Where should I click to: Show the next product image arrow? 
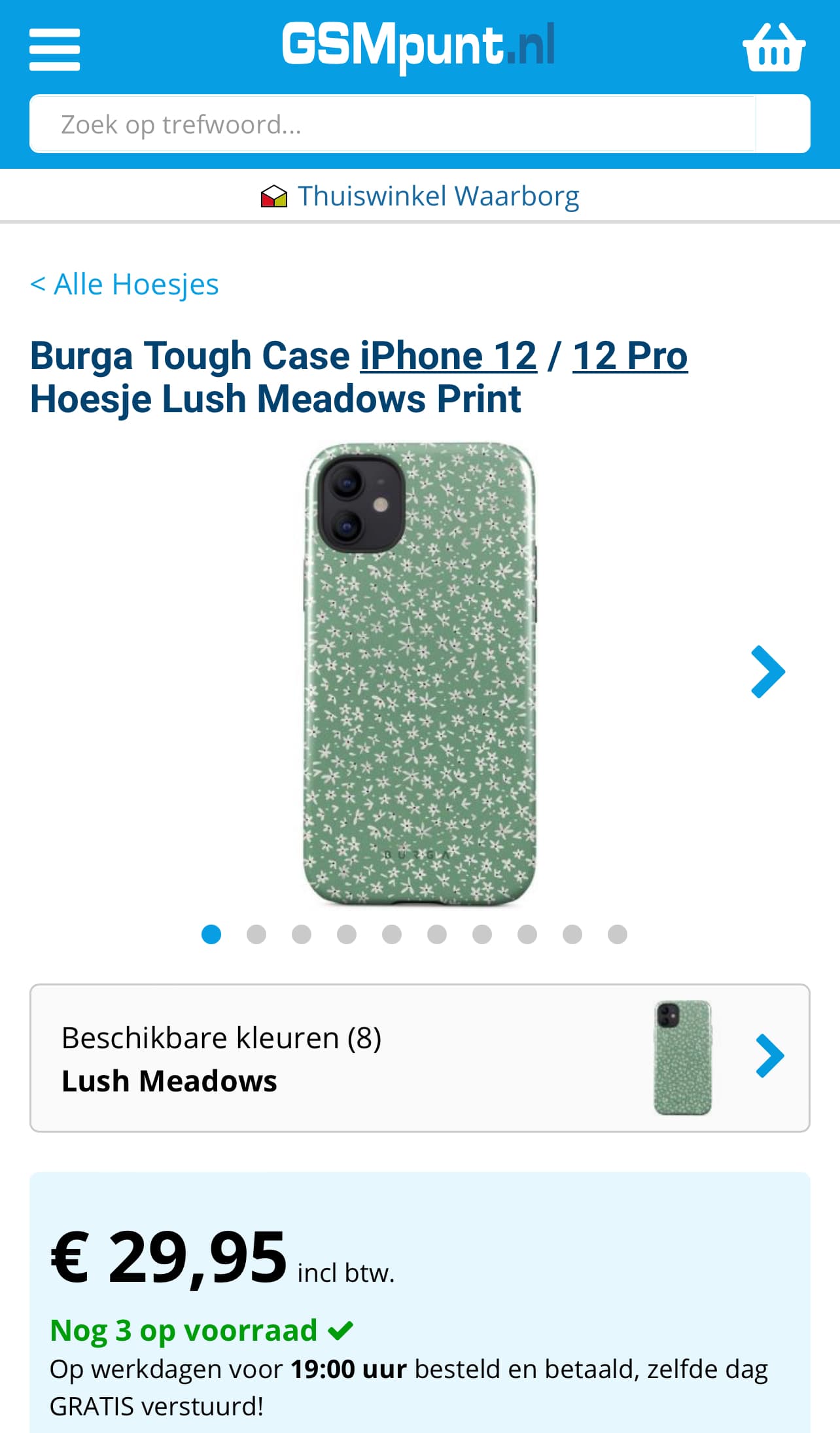tap(768, 672)
